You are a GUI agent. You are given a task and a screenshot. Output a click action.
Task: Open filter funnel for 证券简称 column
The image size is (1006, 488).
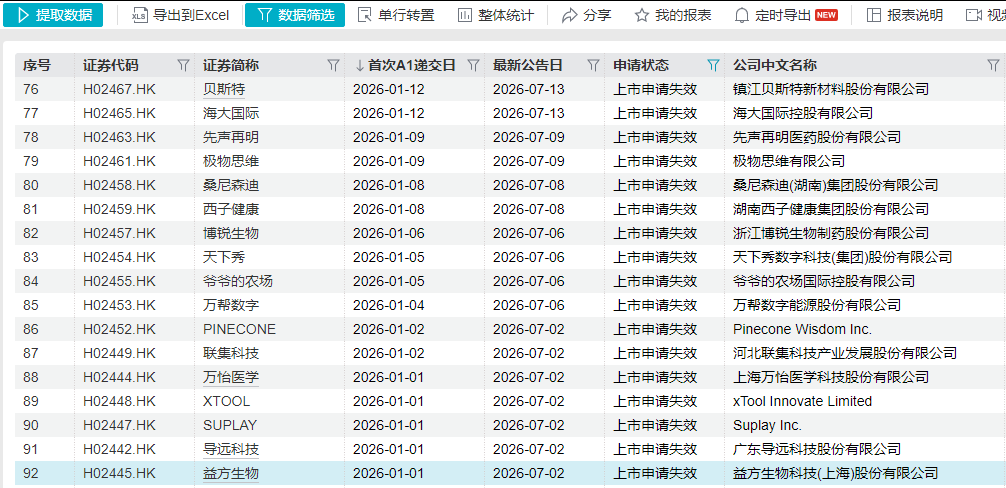(333, 65)
